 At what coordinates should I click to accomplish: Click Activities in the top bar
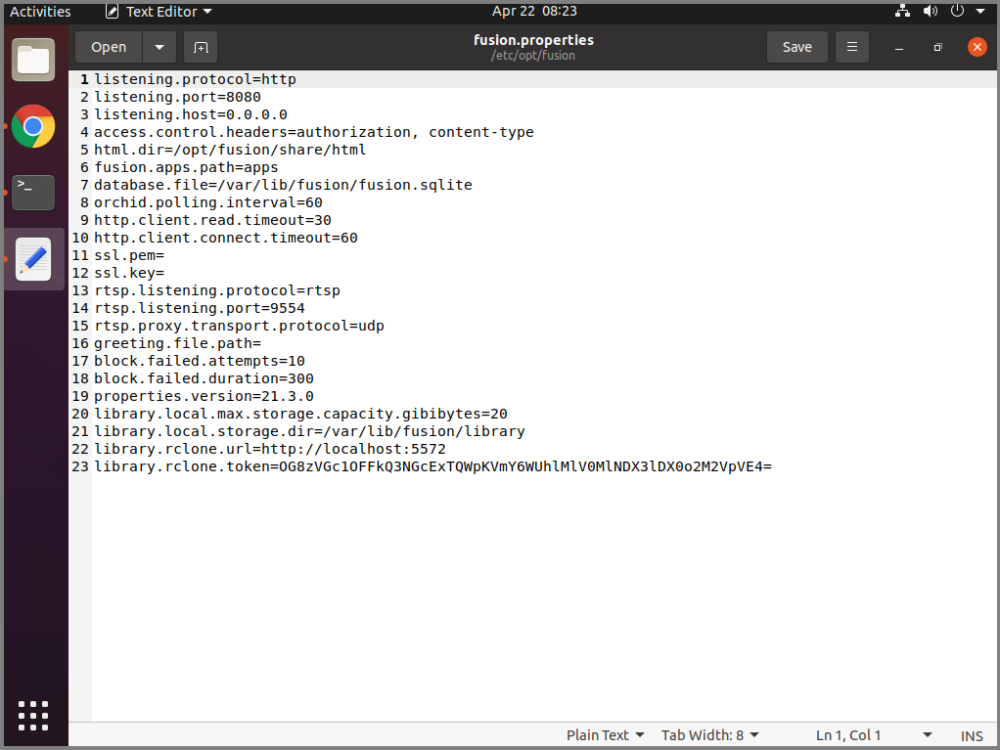tap(40, 11)
